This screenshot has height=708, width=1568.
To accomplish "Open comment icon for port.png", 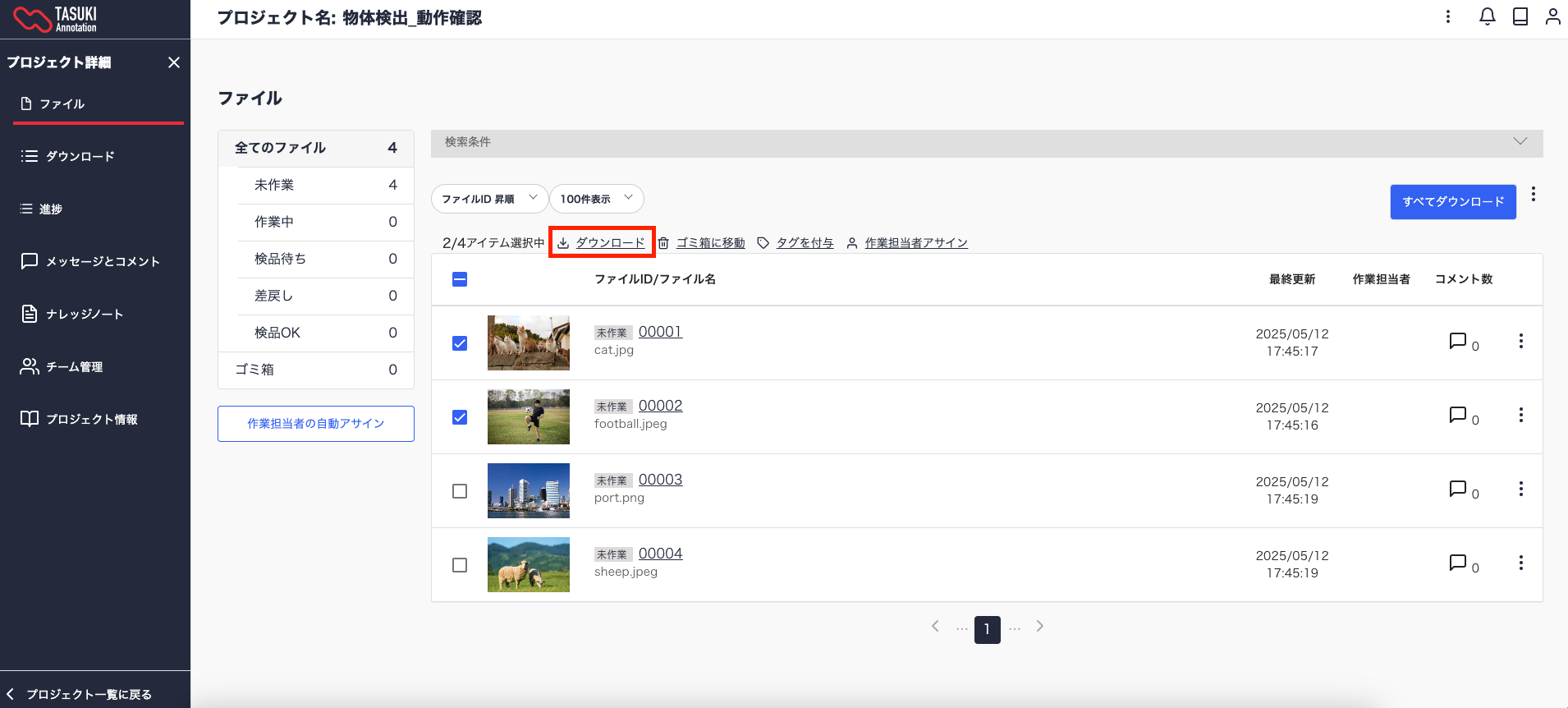I will pyautogui.click(x=1458, y=489).
